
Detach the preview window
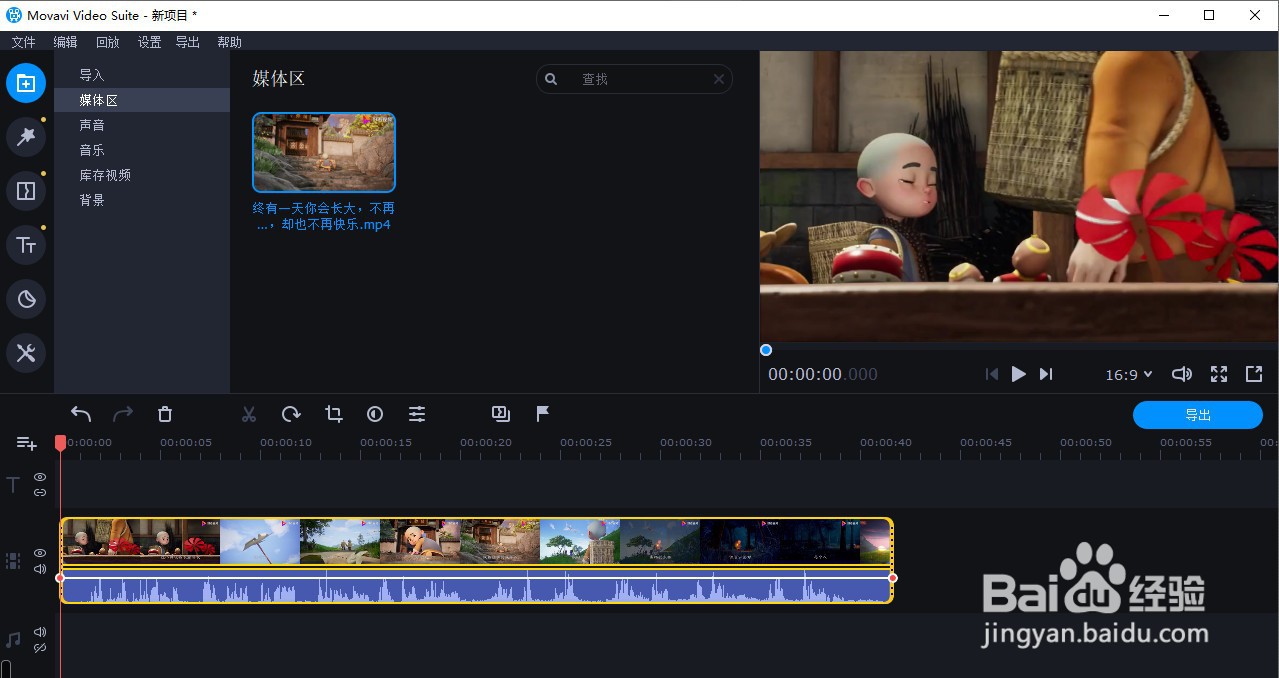coord(1254,374)
